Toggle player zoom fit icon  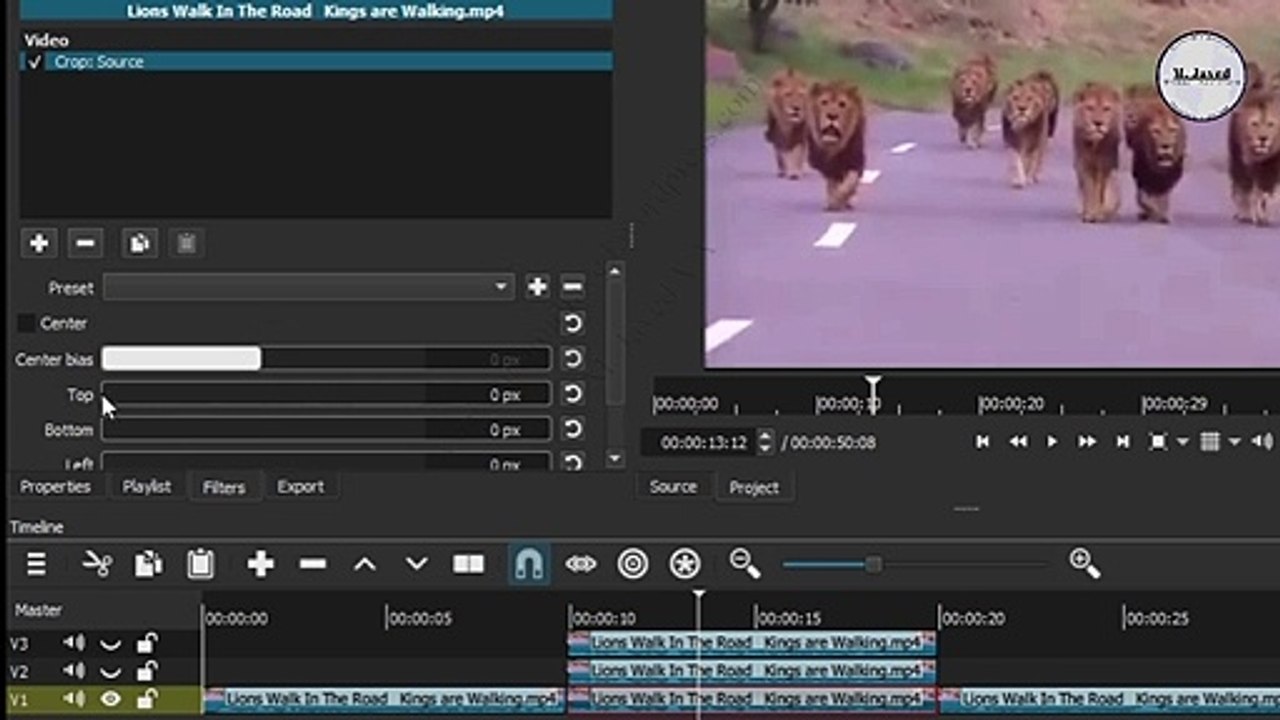click(x=1158, y=441)
